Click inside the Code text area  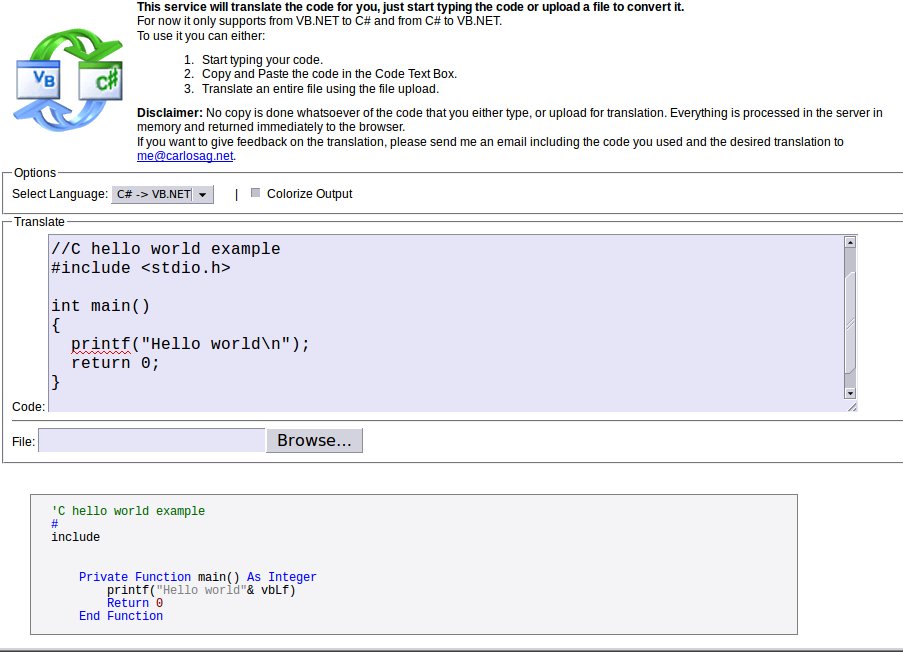(x=447, y=323)
